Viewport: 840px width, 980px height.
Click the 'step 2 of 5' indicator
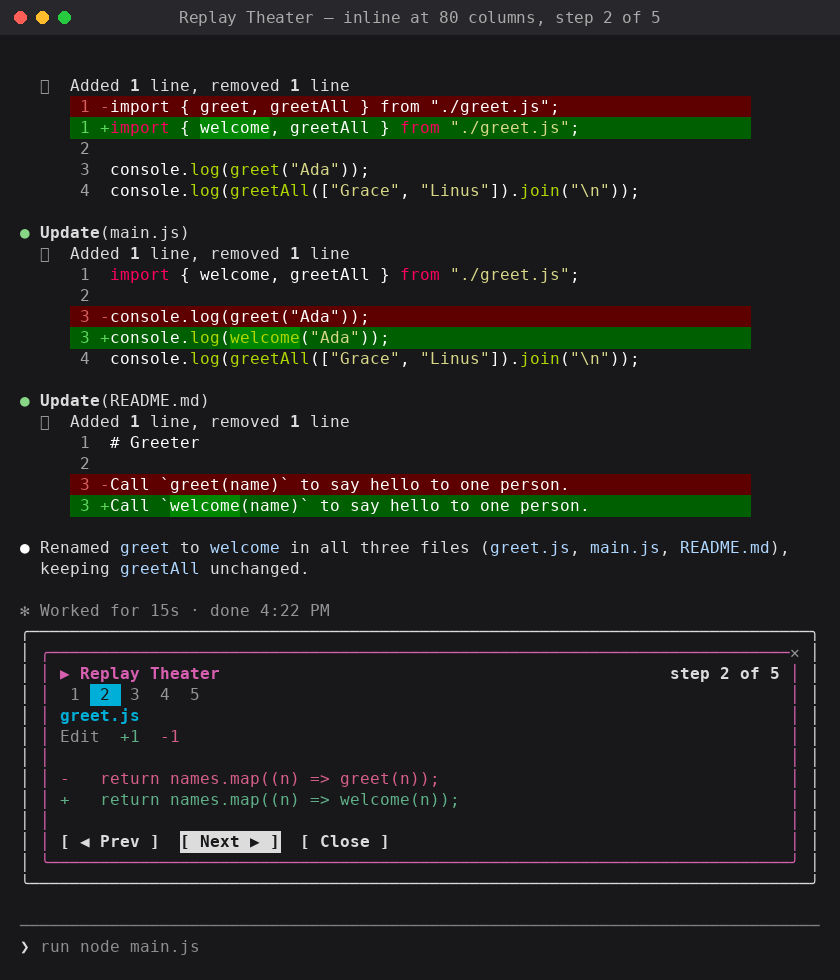tap(724, 674)
